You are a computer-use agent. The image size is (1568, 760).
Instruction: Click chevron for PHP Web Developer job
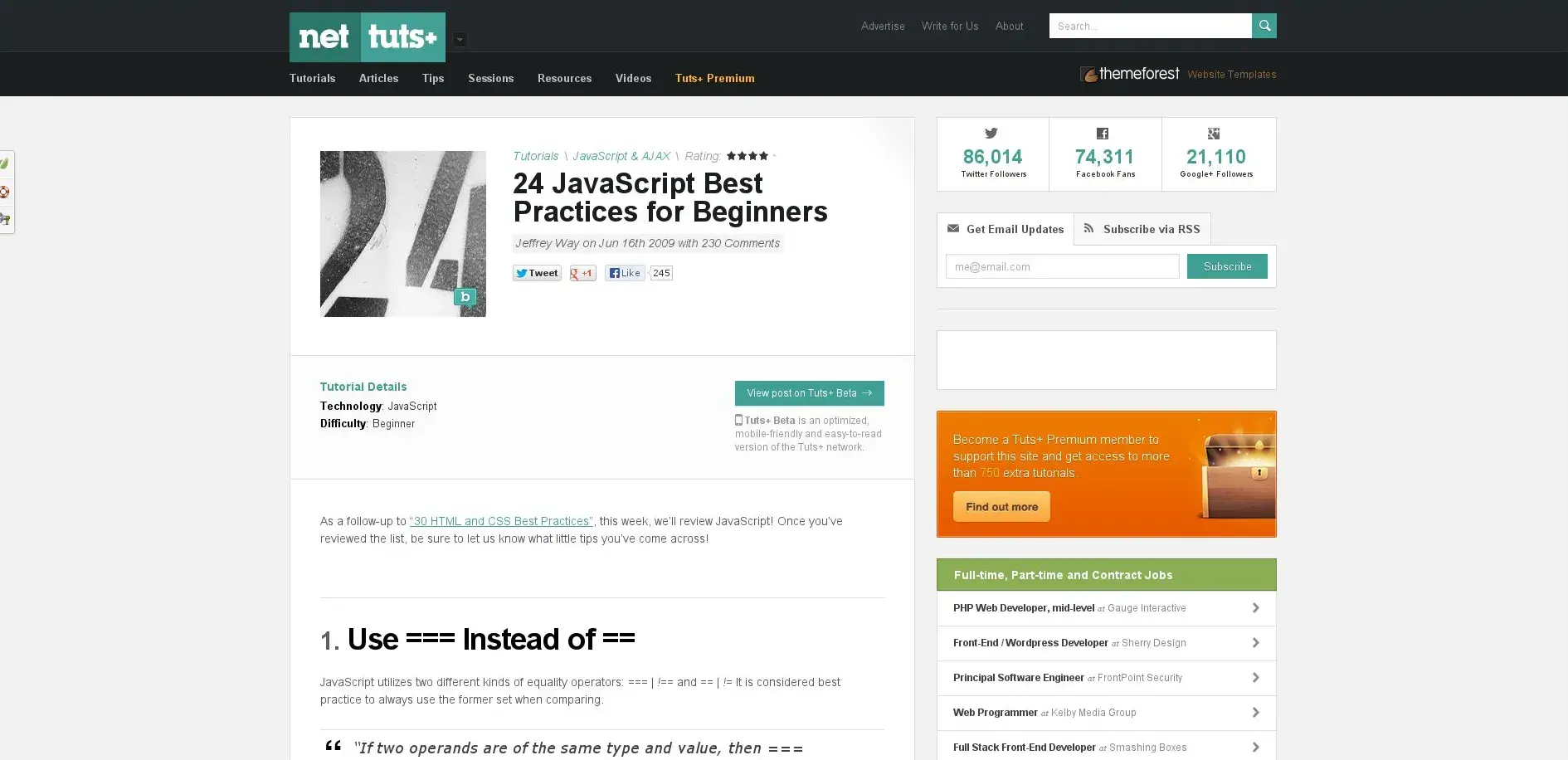pyautogui.click(x=1255, y=608)
